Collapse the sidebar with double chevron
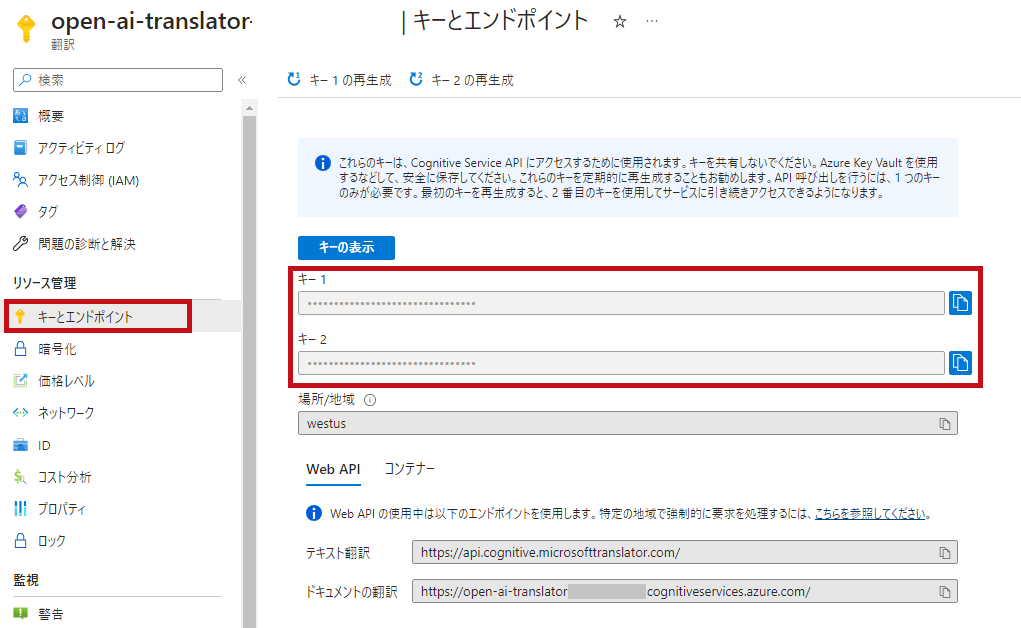The width and height of the screenshot is (1021, 628). [x=242, y=80]
